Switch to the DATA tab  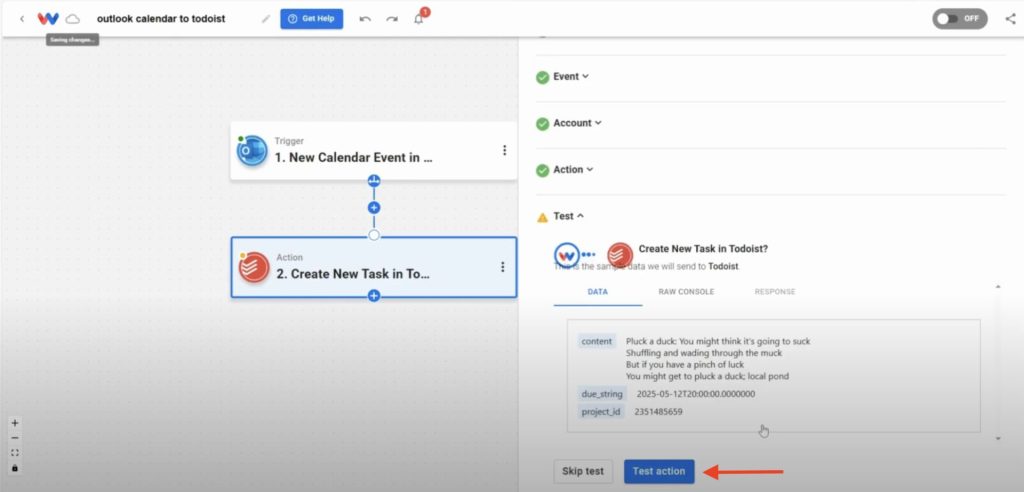pos(598,291)
